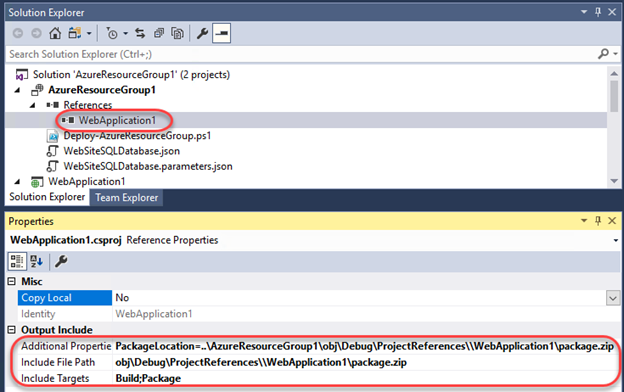The width and height of the screenshot is (624, 392).
Task: Click the Pending Changes Filter icon
Action: (x=112, y=33)
